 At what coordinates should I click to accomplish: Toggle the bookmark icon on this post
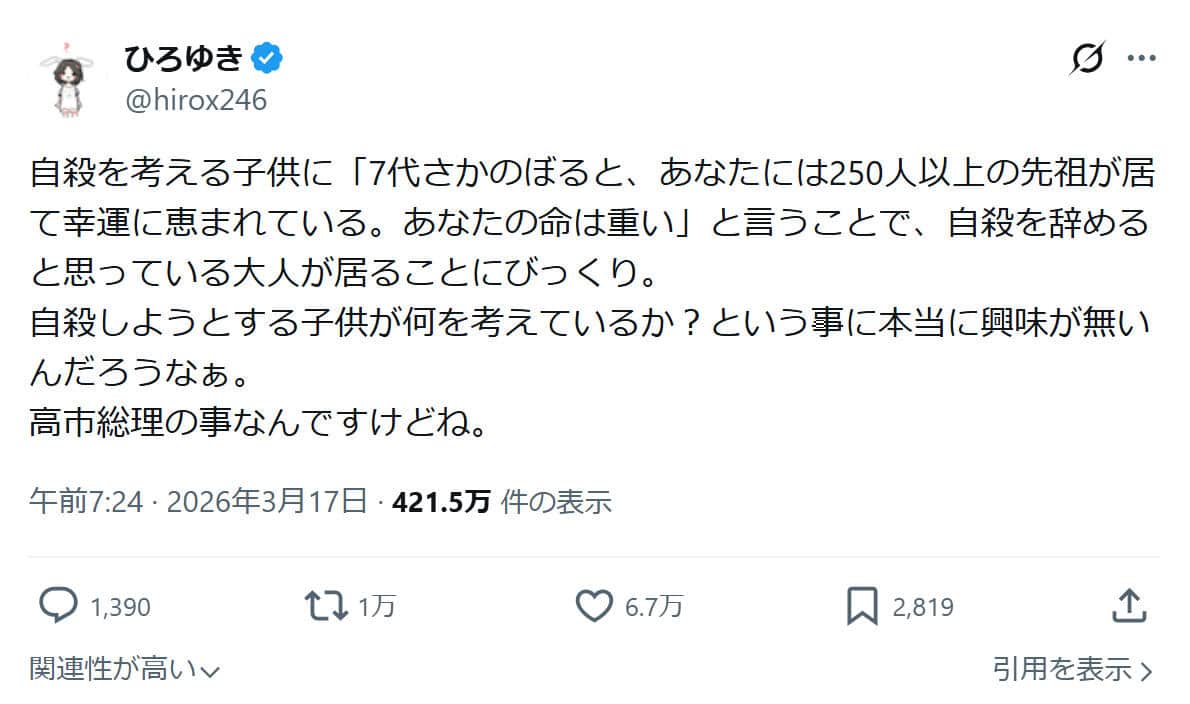tap(862, 606)
